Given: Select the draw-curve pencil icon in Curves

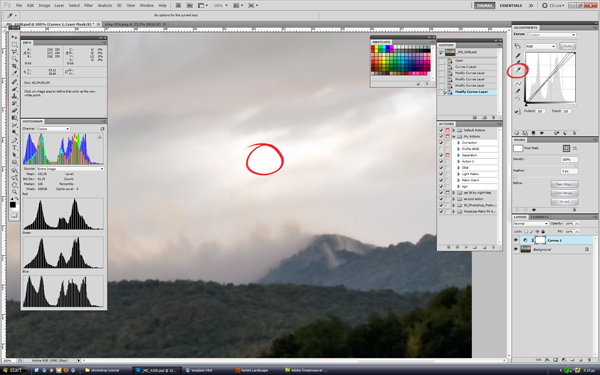Looking at the screenshot, I should click(518, 91).
